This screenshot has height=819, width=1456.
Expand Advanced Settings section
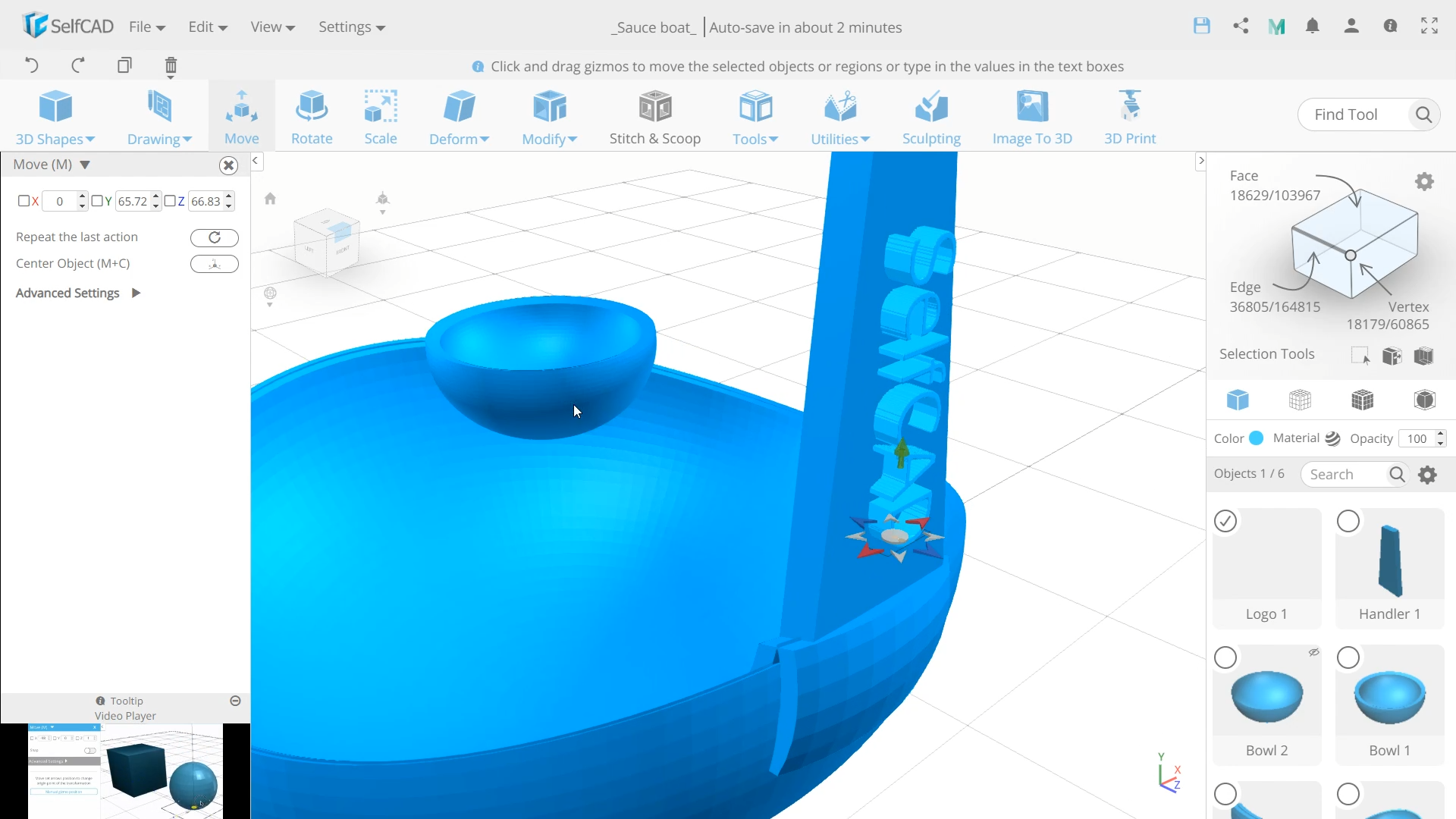[78, 293]
